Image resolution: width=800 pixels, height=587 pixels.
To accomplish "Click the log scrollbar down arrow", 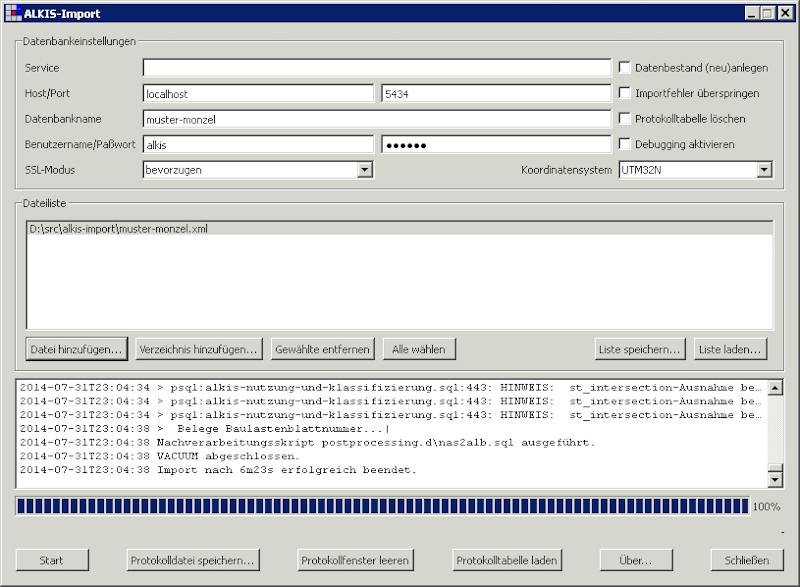I will pyautogui.click(x=775, y=479).
